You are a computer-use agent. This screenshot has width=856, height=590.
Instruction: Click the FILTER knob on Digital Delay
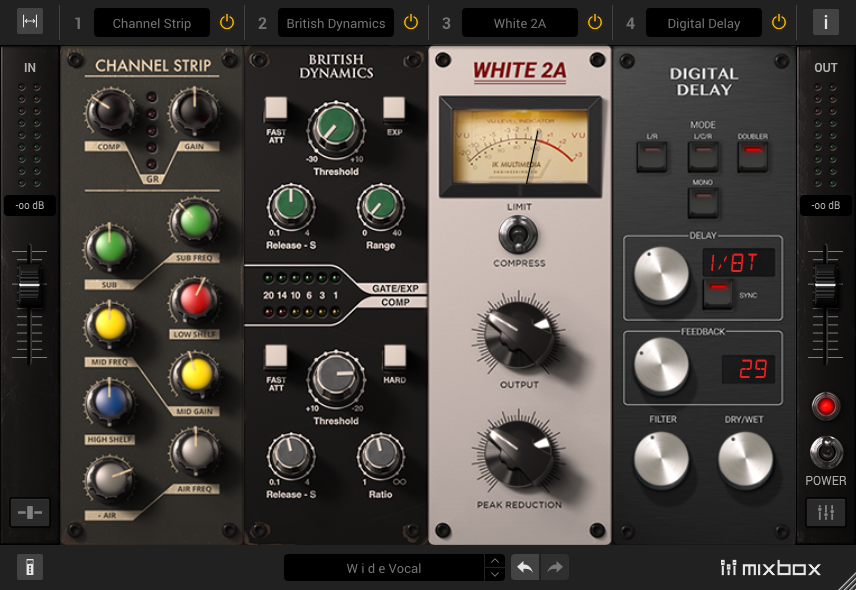(x=661, y=460)
